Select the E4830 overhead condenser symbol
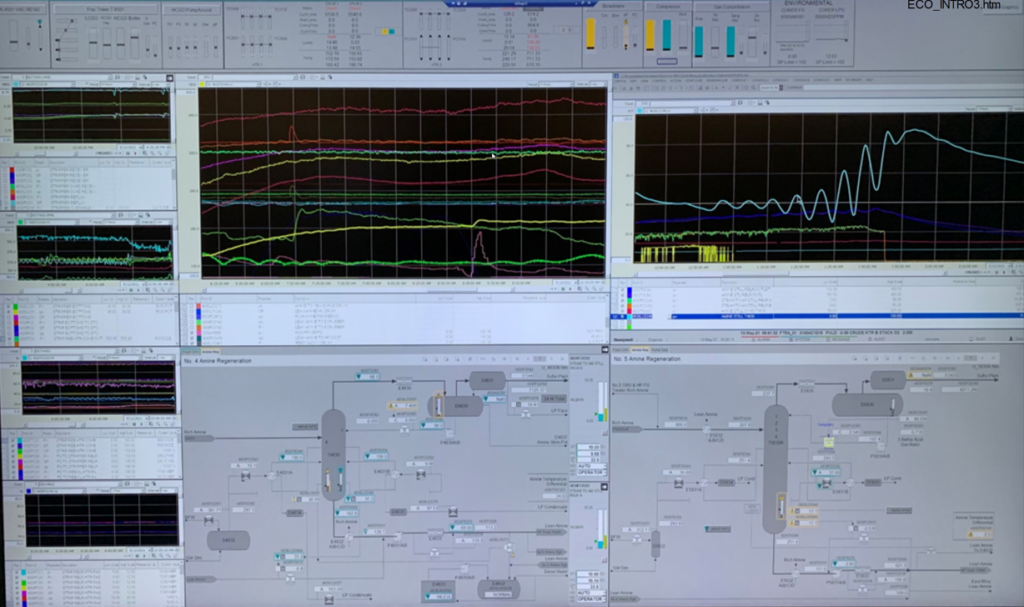This screenshot has height=607, width=1024. click(405, 382)
